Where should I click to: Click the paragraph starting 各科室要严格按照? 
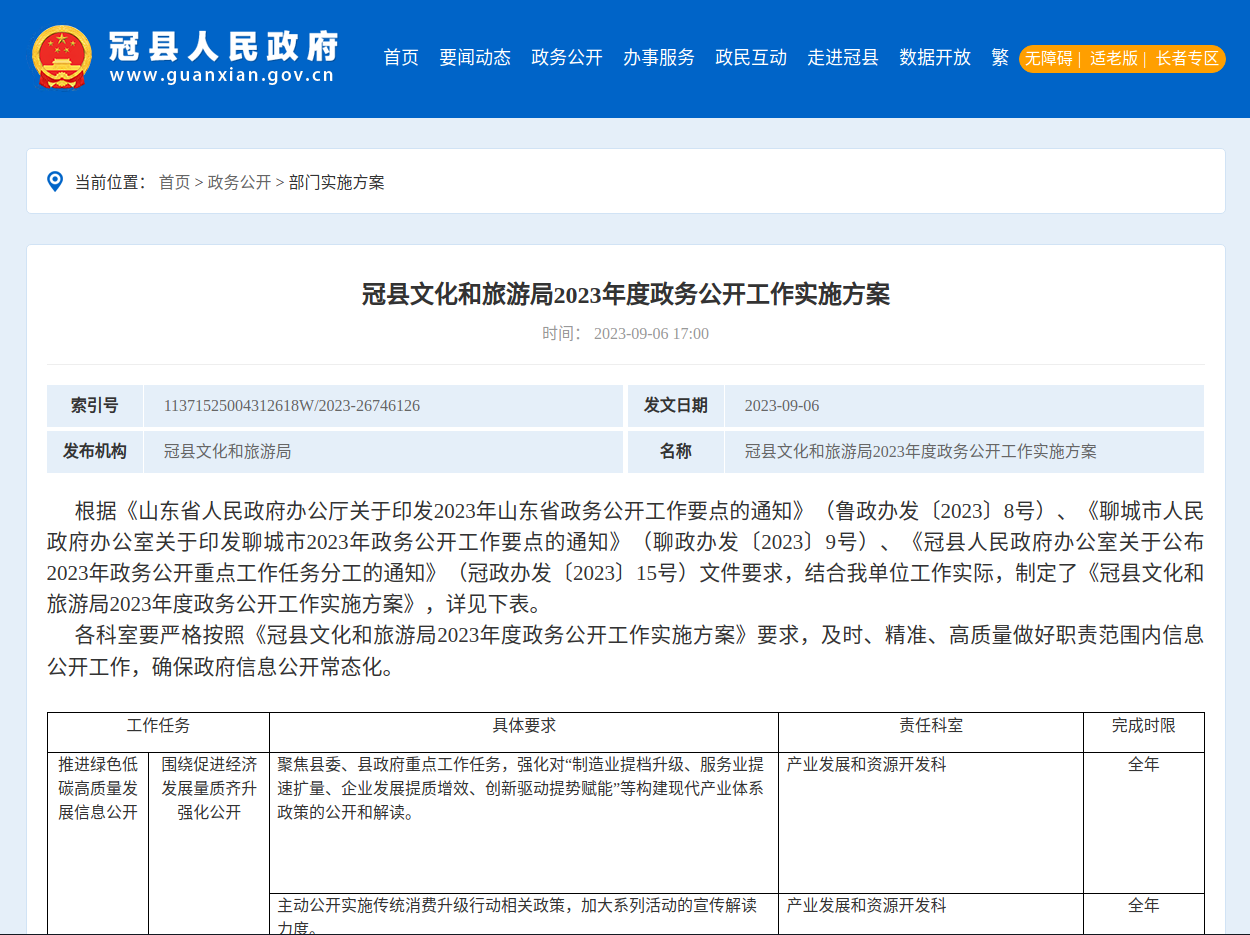point(625,651)
